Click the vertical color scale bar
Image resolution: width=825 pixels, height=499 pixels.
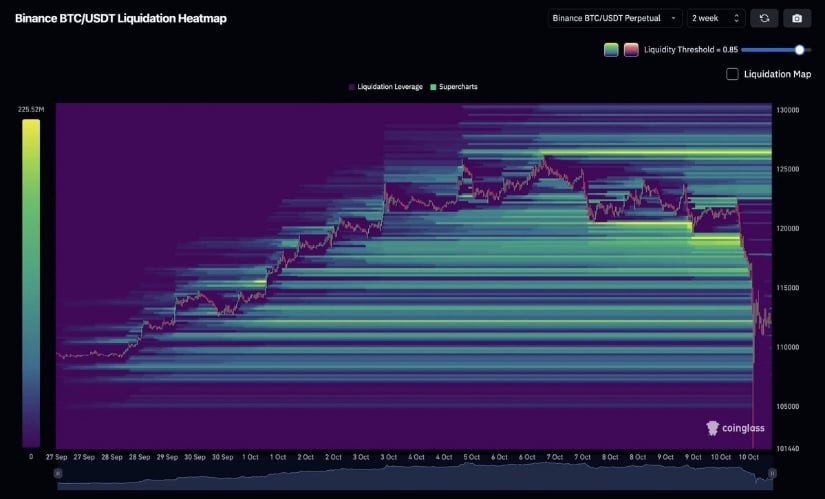tap(31, 283)
